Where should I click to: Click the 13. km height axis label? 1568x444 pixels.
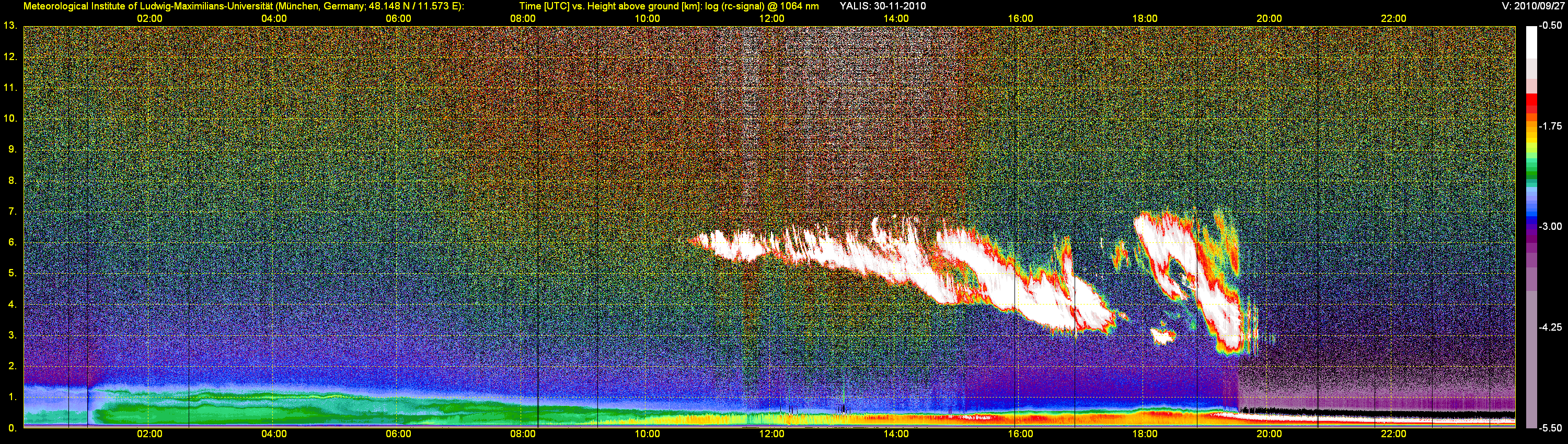click(10, 26)
